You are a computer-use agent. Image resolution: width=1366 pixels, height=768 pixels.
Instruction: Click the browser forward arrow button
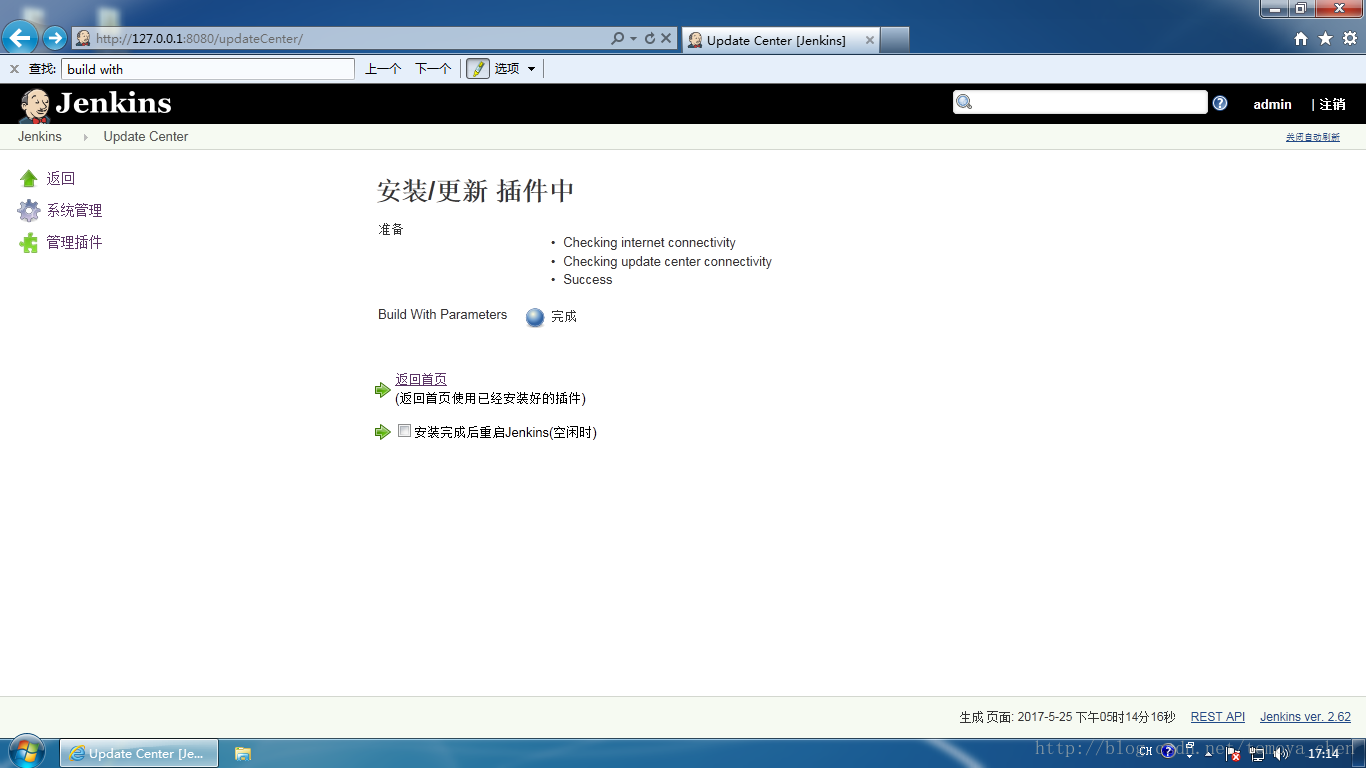pyautogui.click(x=55, y=39)
